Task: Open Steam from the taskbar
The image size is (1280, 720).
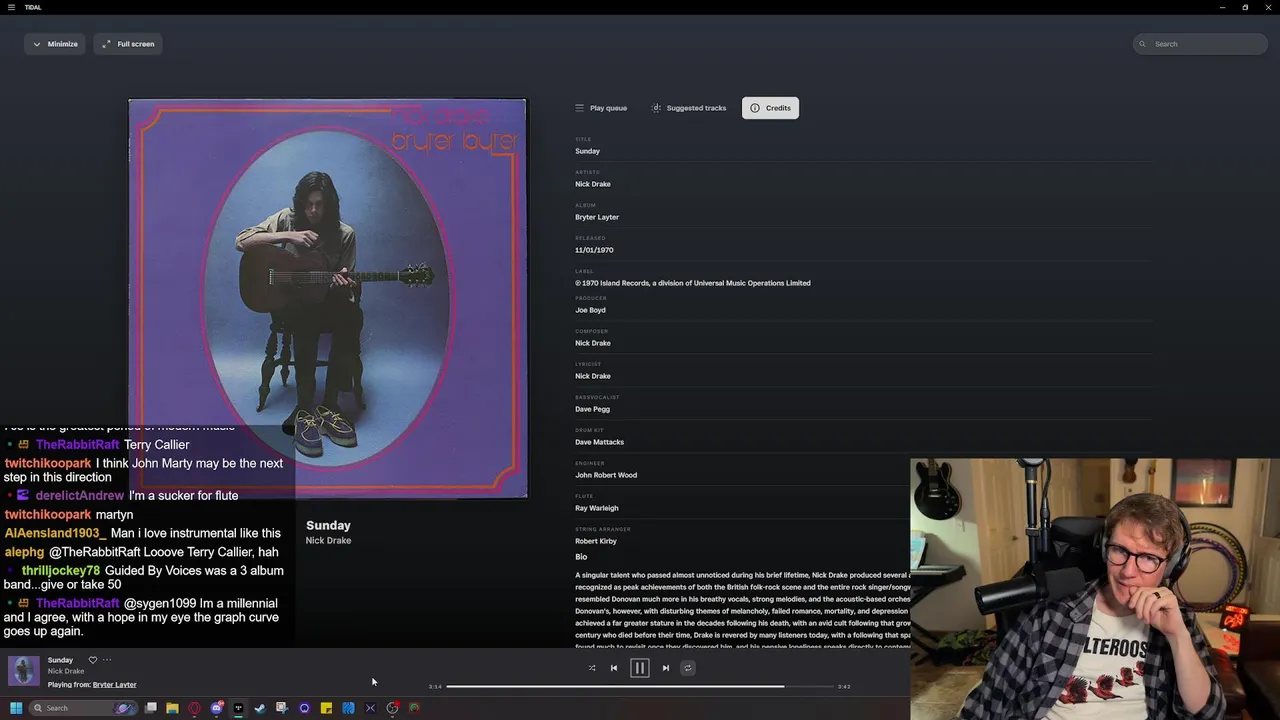Action: click(x=260, y=708)
